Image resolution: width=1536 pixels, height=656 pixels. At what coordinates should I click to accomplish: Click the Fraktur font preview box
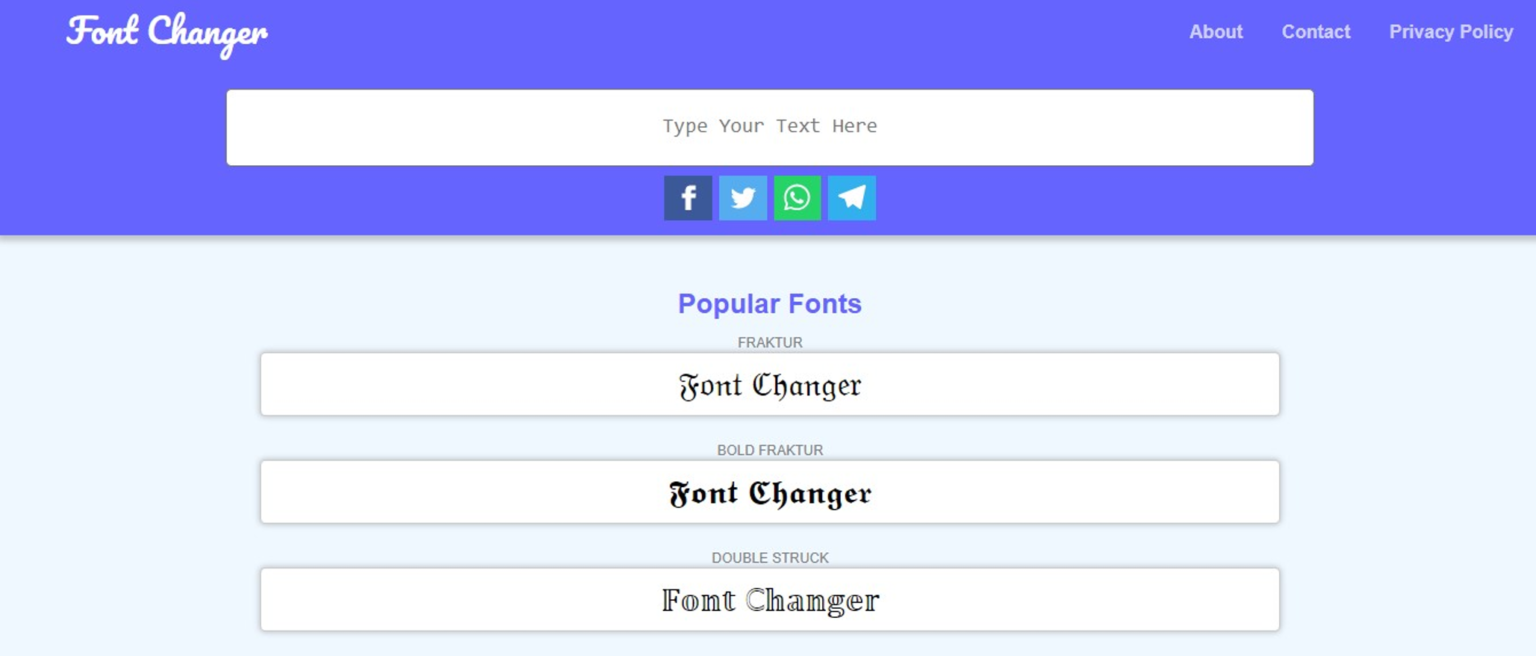[x=769, y=384]
